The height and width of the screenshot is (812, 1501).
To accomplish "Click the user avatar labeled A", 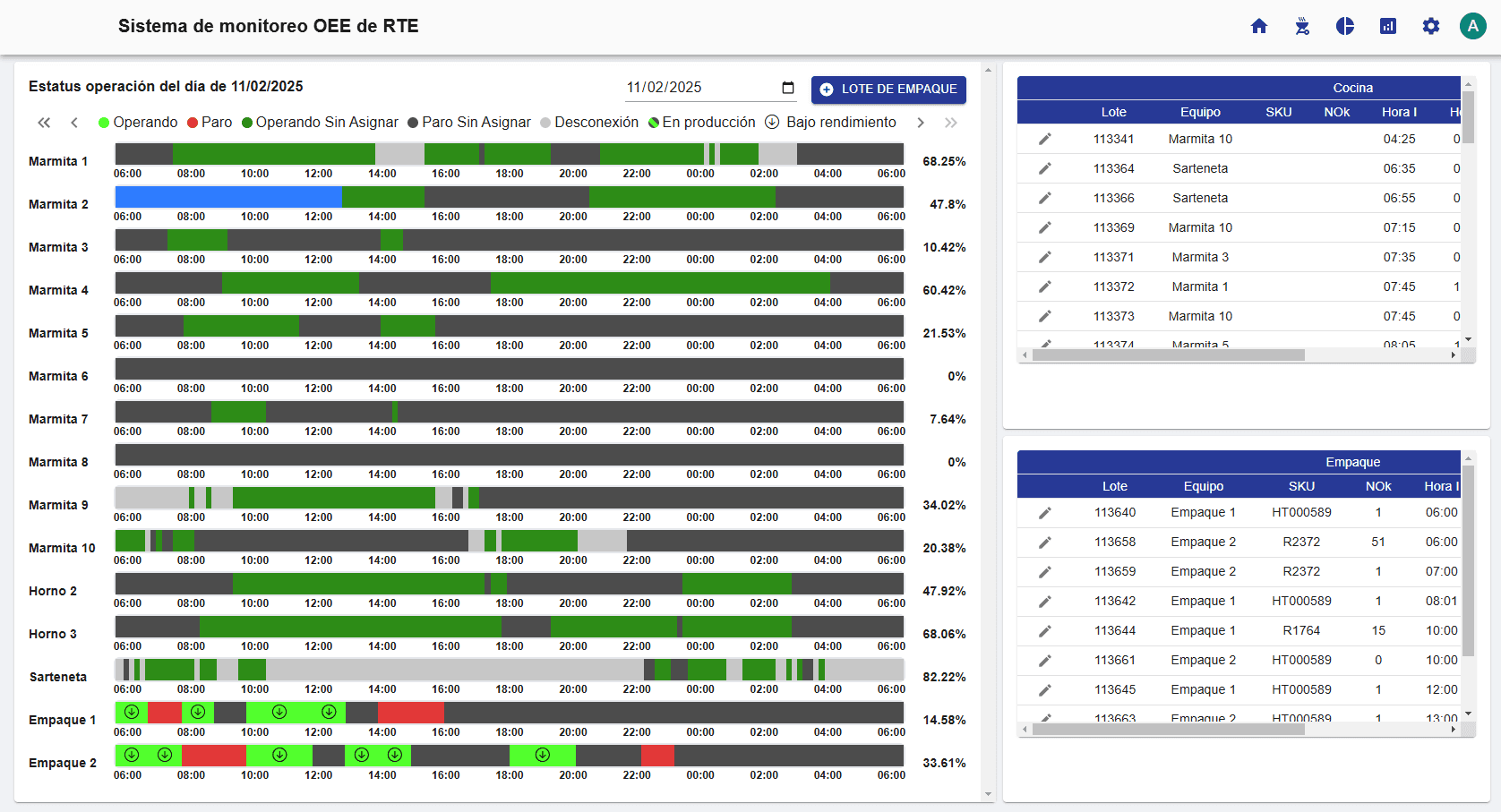I will (x=1472, y=26).
